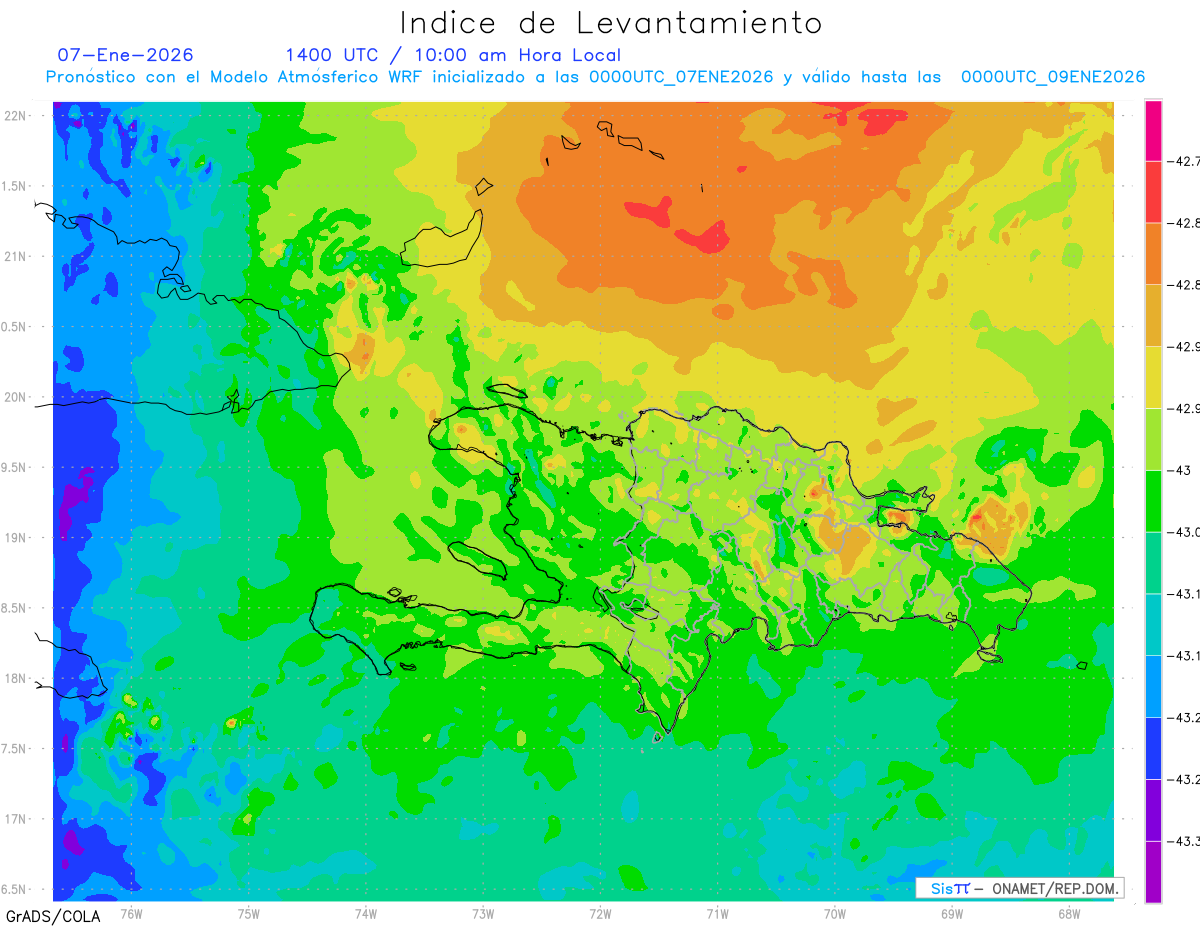Select the "0000UTC_09ENE2026" valid-until timestamp
The width and height of the screenshot is (1200, 927).
click(x=1053, y=77)
